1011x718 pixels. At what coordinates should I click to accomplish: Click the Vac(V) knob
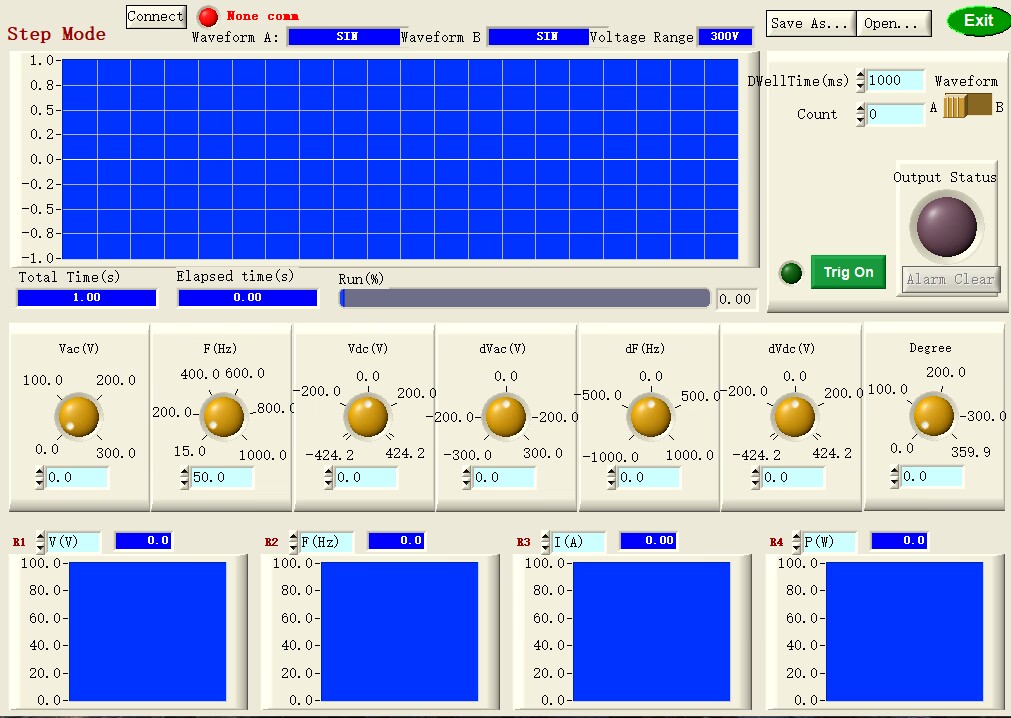click(x=79, y=416)
